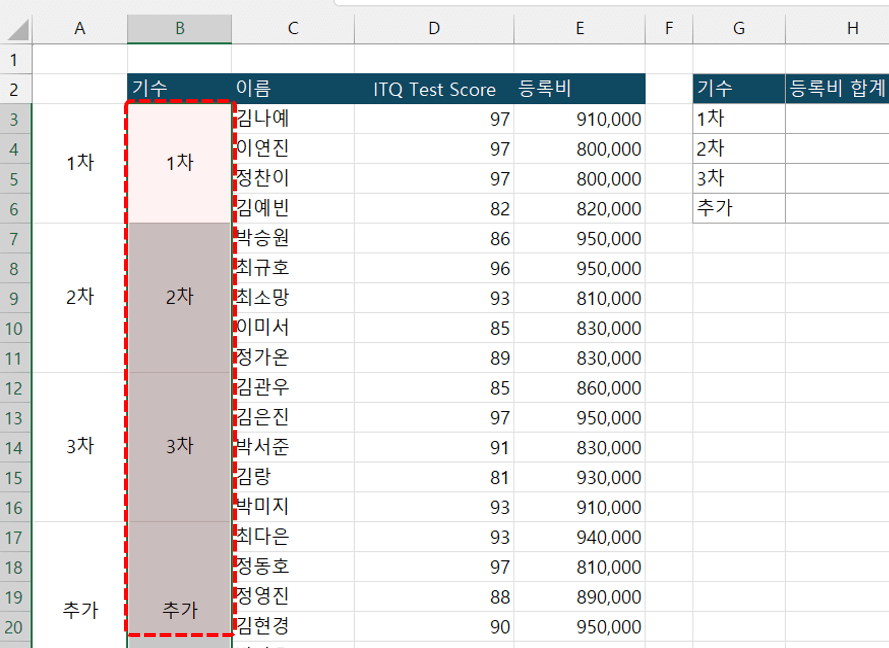Select merged cell 1차 in column A
This screenshot has height=648, width=889.
point(80,163)
